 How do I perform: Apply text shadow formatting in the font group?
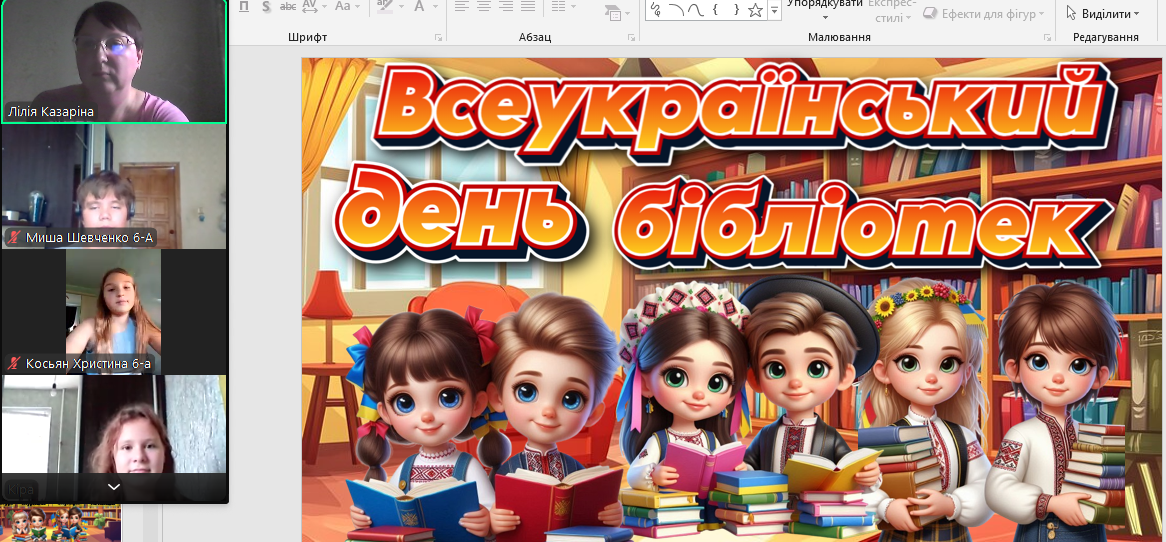266,7
